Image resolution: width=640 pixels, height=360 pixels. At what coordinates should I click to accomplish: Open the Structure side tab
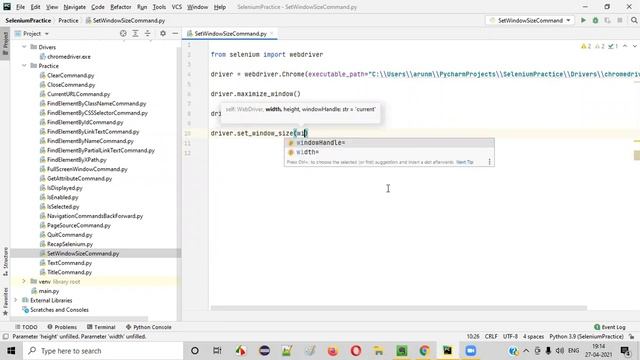click(5, 261)
